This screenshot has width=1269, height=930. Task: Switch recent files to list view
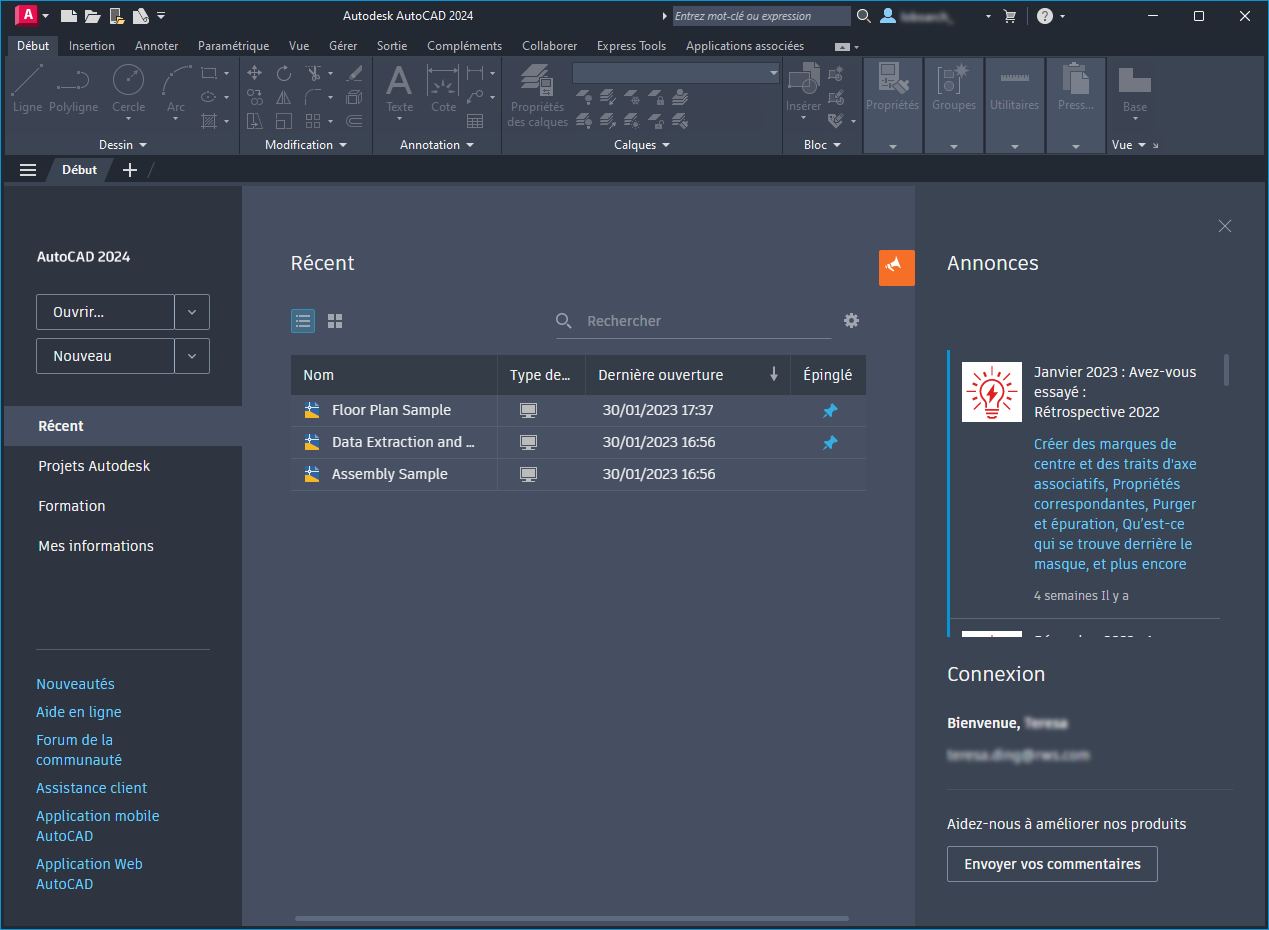(x=303, y=321)
